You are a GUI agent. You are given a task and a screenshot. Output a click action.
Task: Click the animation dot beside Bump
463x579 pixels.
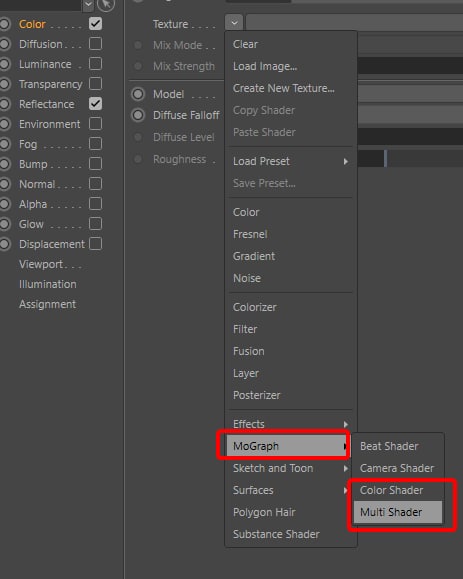(x=4, y=164)
